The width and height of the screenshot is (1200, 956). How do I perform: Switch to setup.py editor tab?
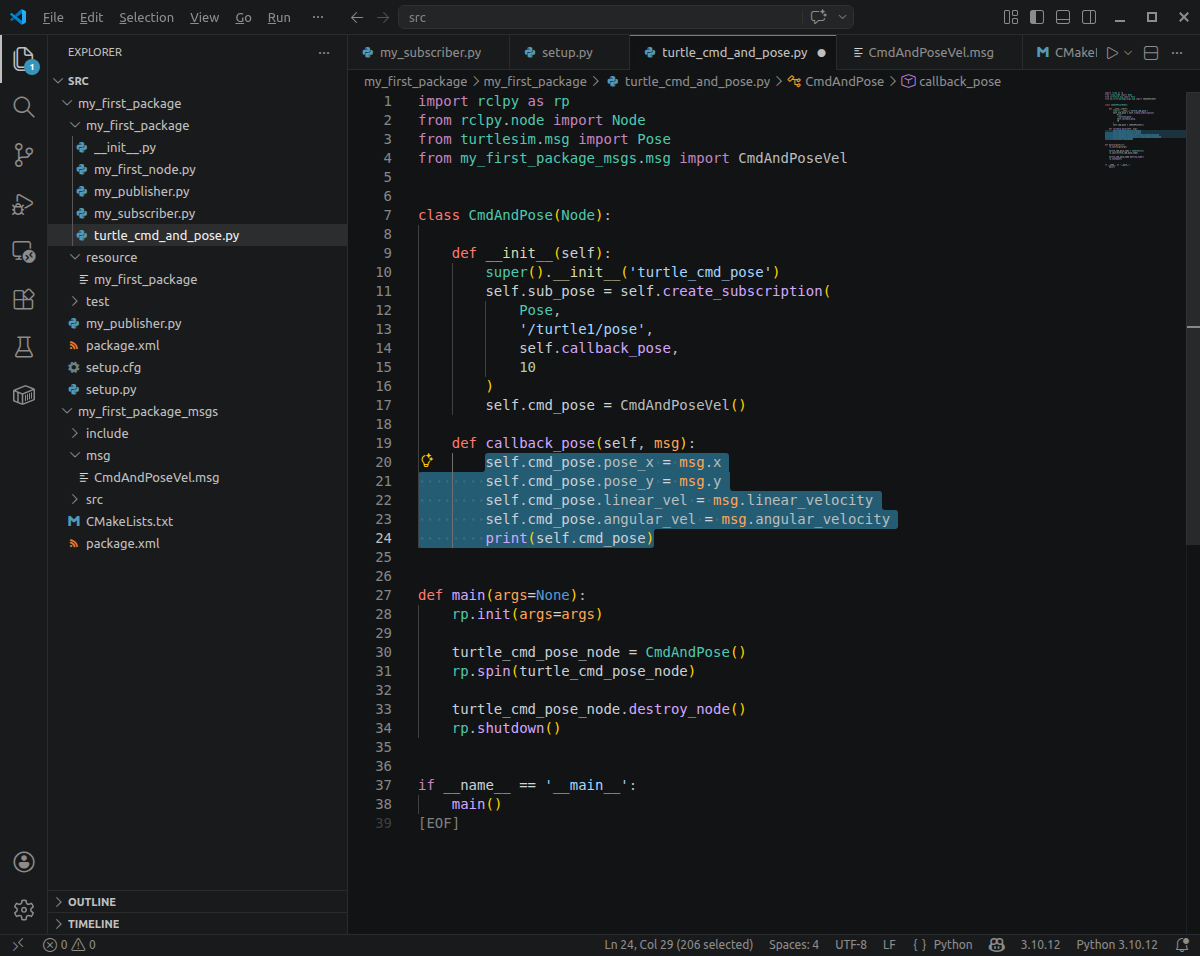tap(567, 53)
